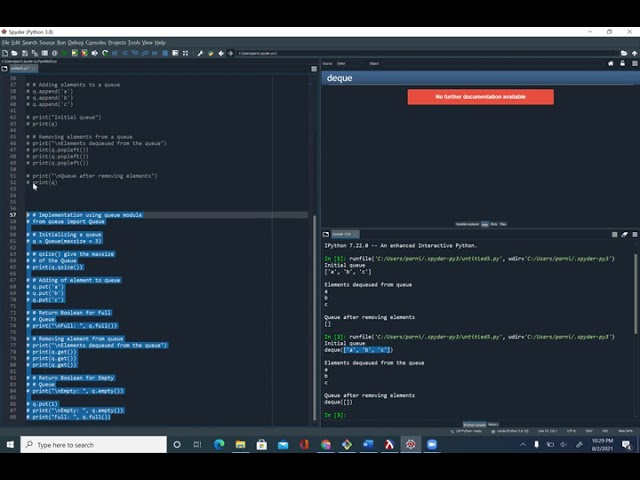Click the debugger Continue execution icon
640x480 pixels.
pyautogui.click(x=155, y=53)
